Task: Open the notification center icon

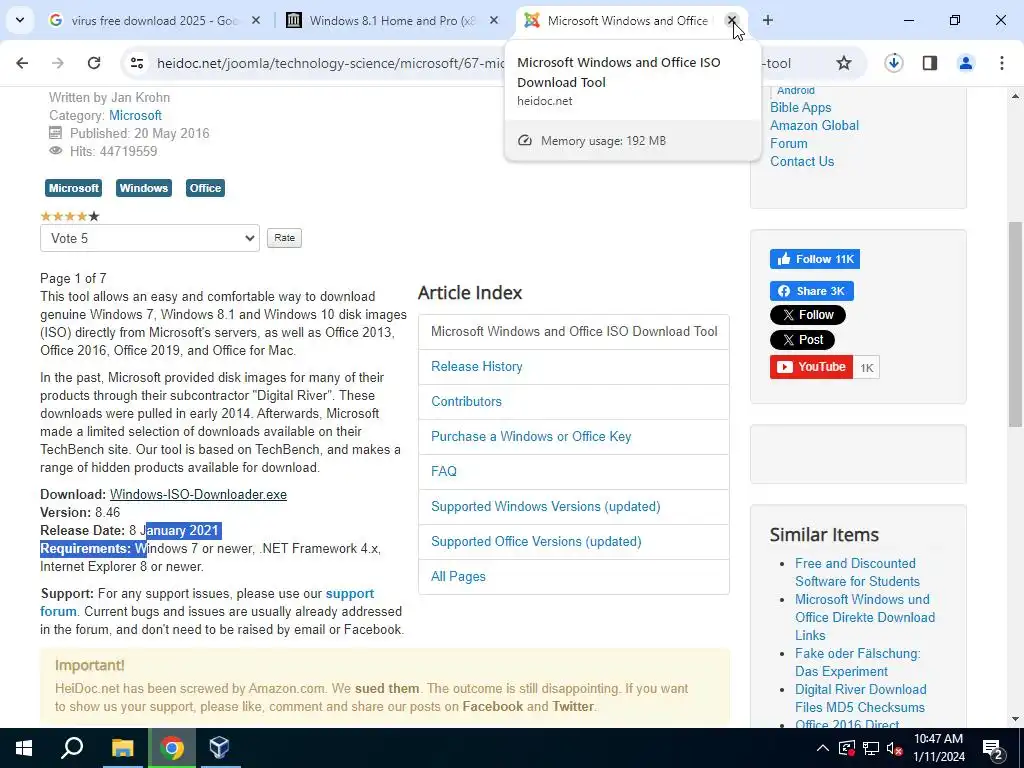Action: click(992, 748)
